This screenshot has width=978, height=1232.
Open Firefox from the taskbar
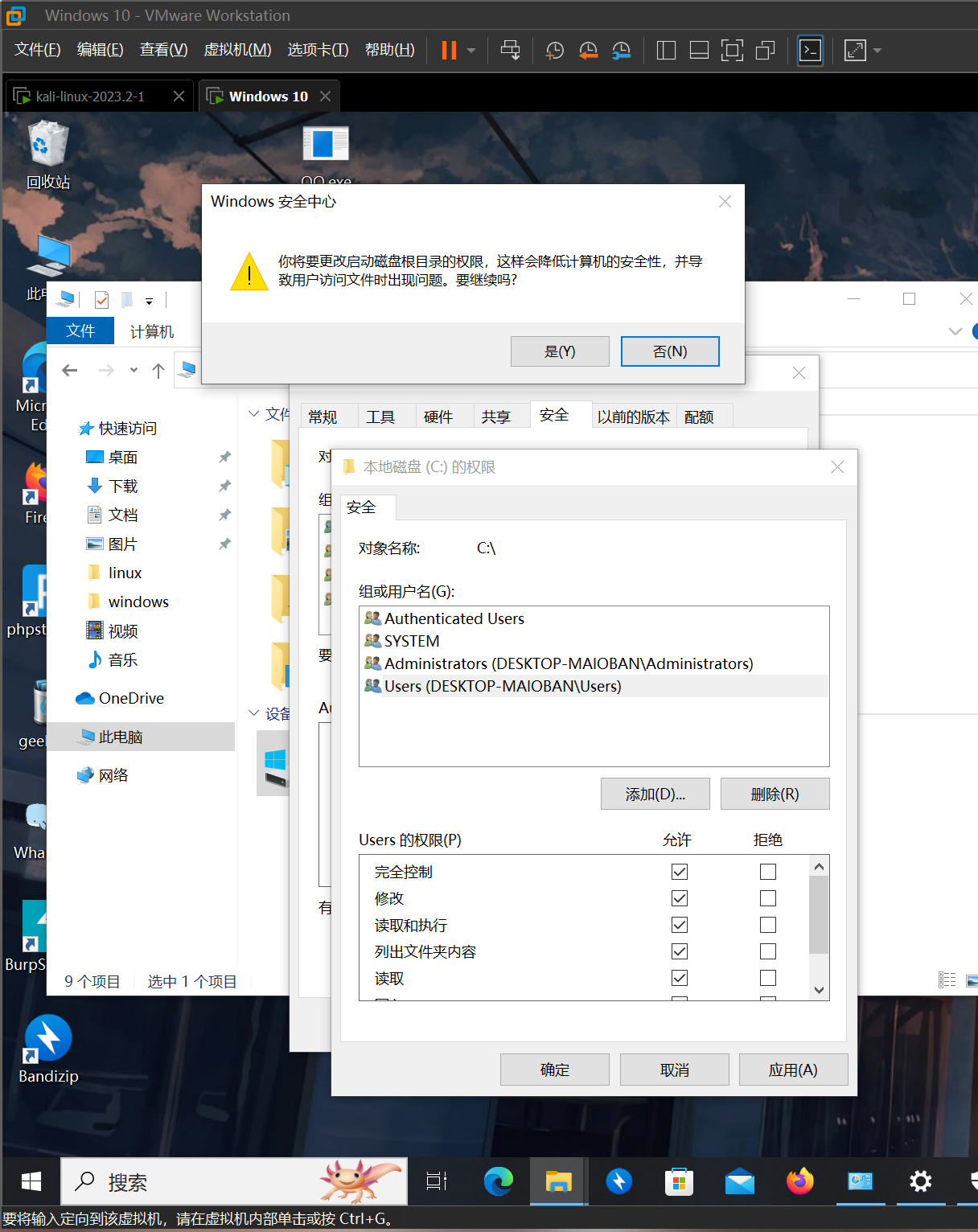point(800,1181)
